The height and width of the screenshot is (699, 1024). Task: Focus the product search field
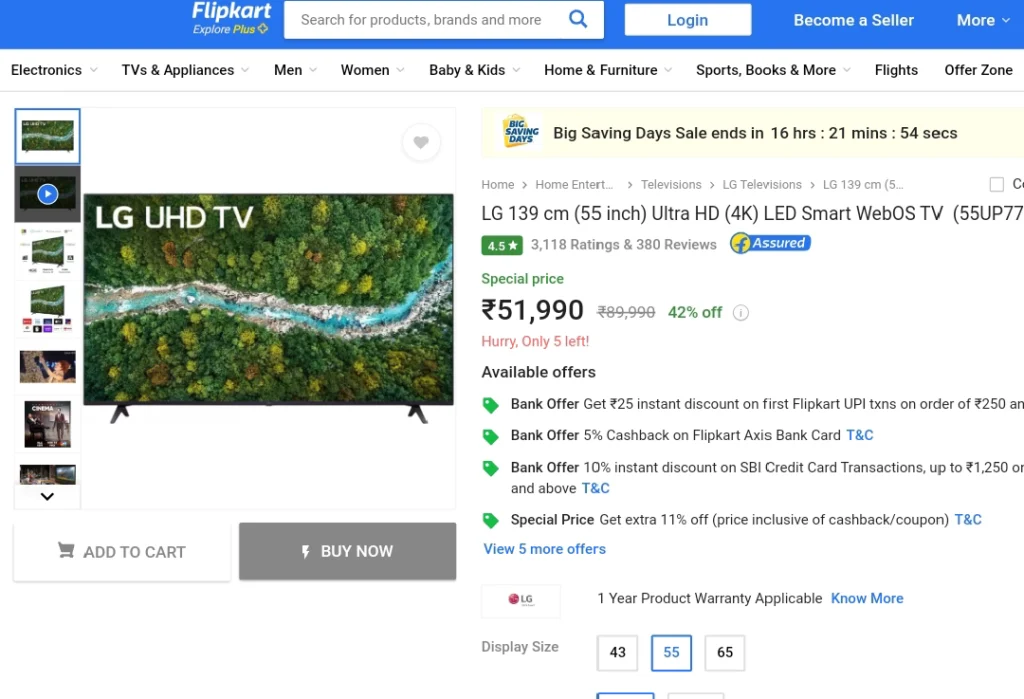(424, 20)
